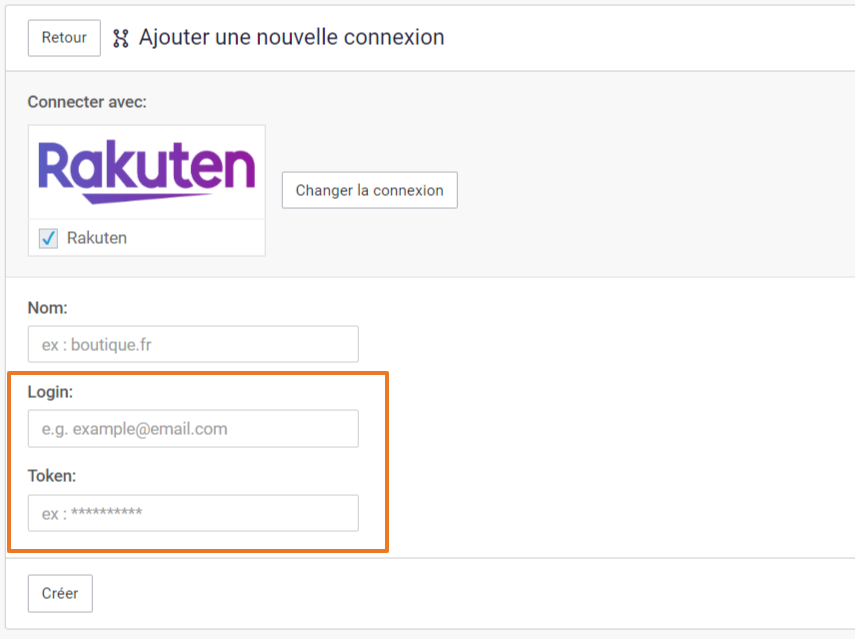Image resolution: width=855 pixels, height=639 pixels.
Task: Click the Login field label
Action: [x=50, y=392]
